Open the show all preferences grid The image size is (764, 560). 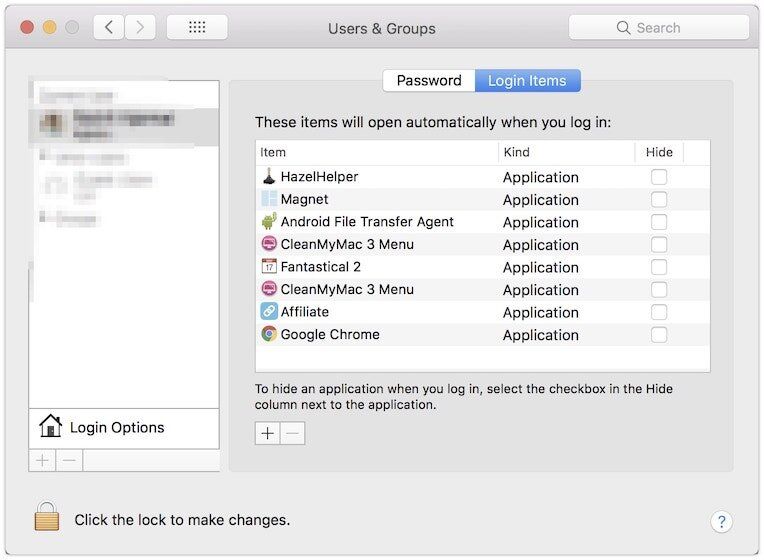tap(197, 28)
